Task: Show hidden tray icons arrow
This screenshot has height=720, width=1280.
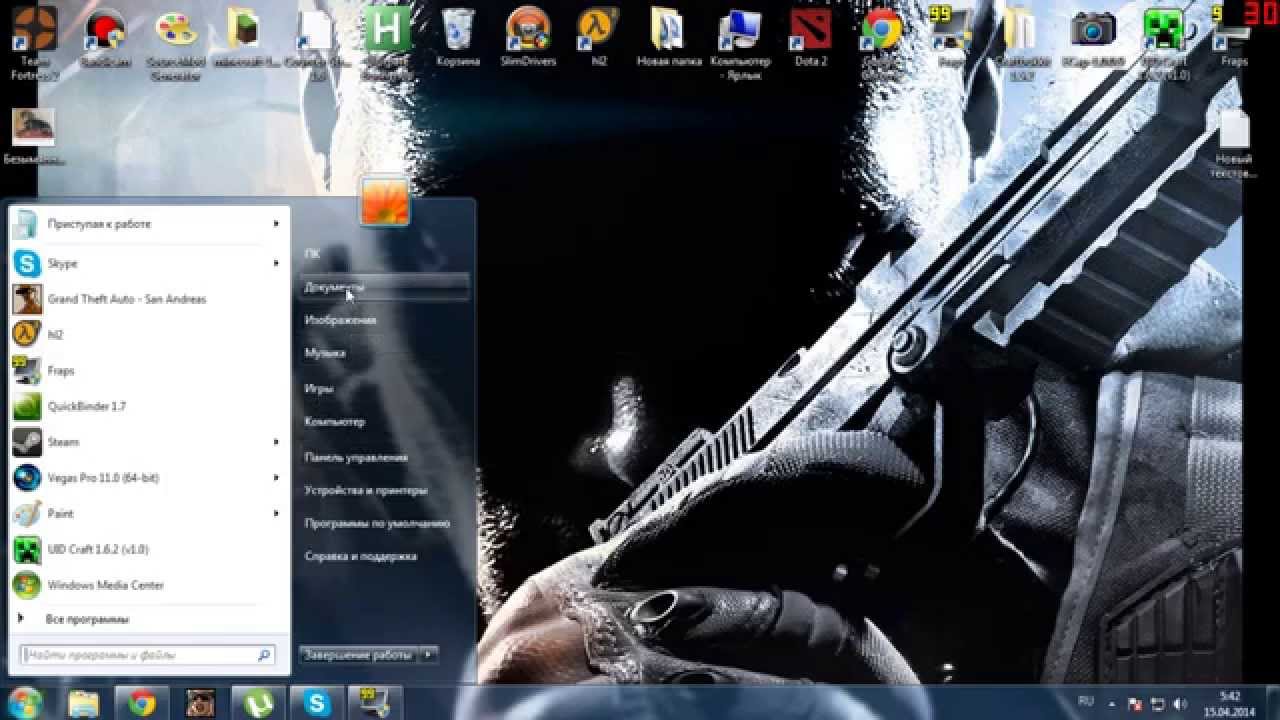Action: click(1113, 703)
